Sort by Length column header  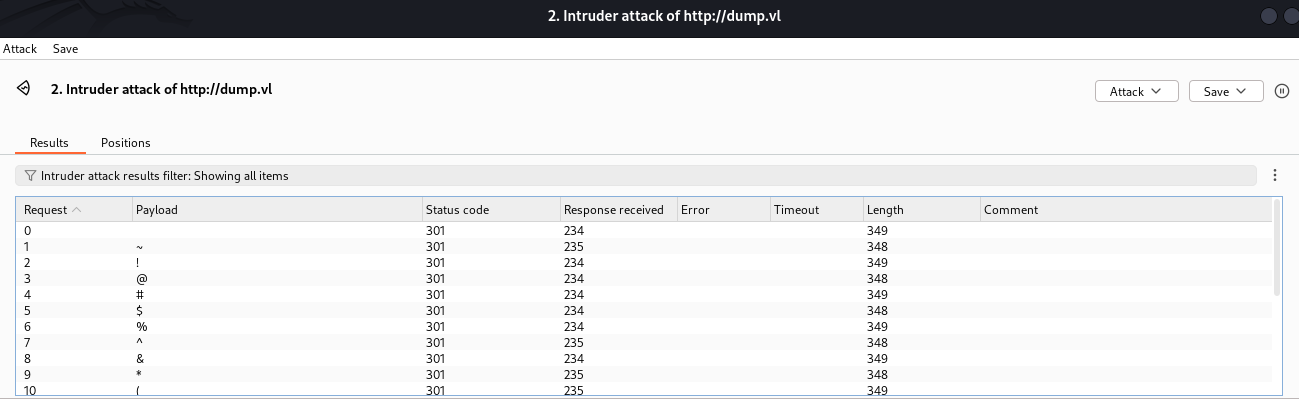tap(921, 210)
